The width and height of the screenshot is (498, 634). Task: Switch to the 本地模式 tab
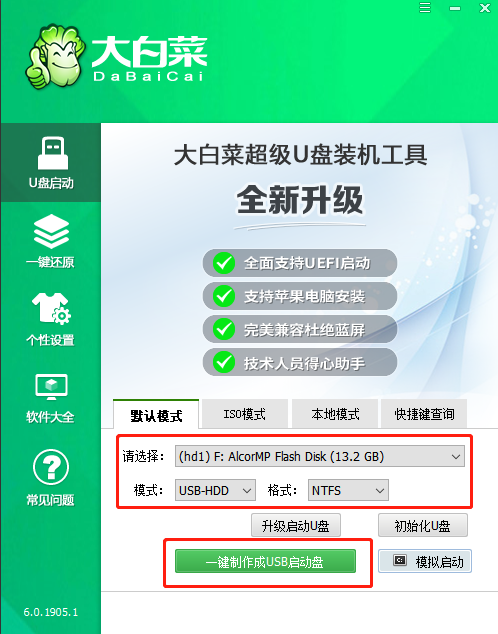coord(335,414)
